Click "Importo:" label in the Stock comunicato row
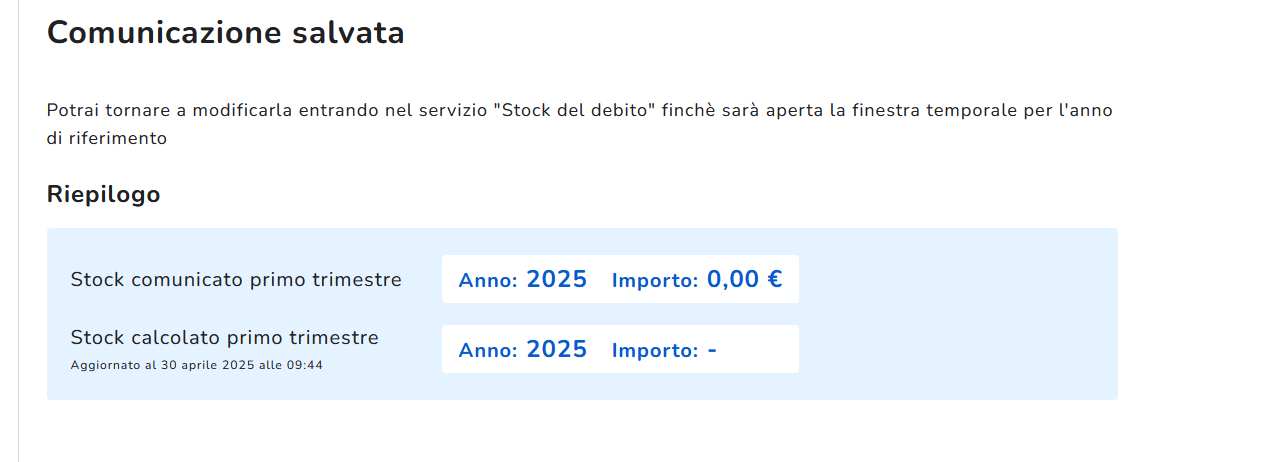1285x462 pixels. (655, 281)
